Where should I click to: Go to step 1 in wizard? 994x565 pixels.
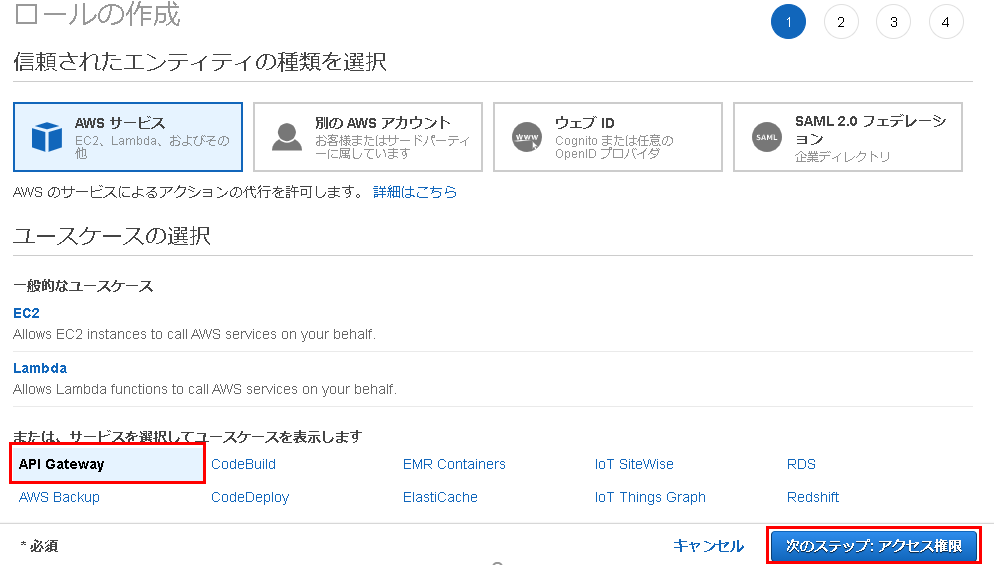coord(788,22)
